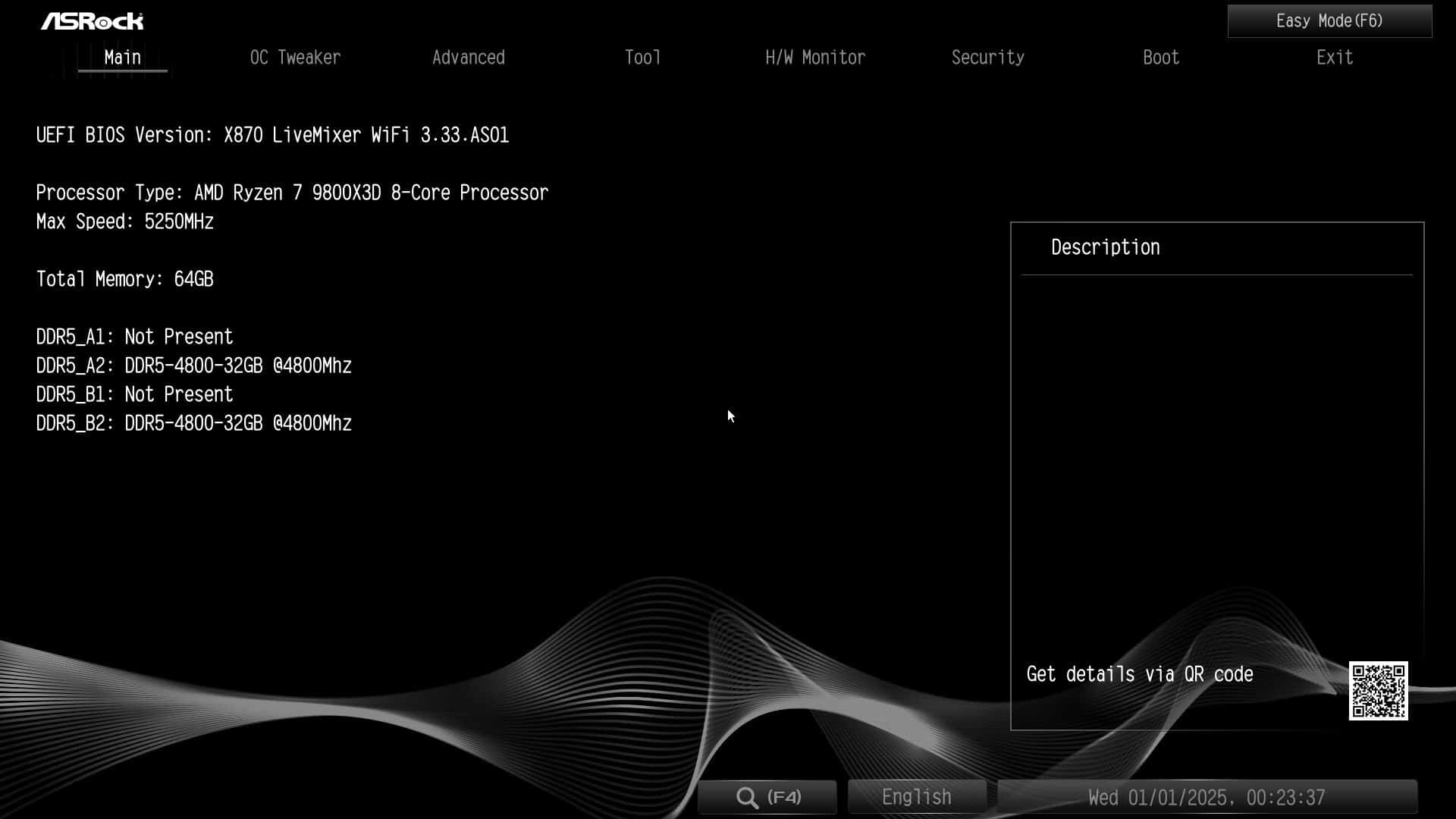The height and width of the screenshot is (819, 1456).
Task: Open the Boot tab
Action: [x=1161, y=58]
